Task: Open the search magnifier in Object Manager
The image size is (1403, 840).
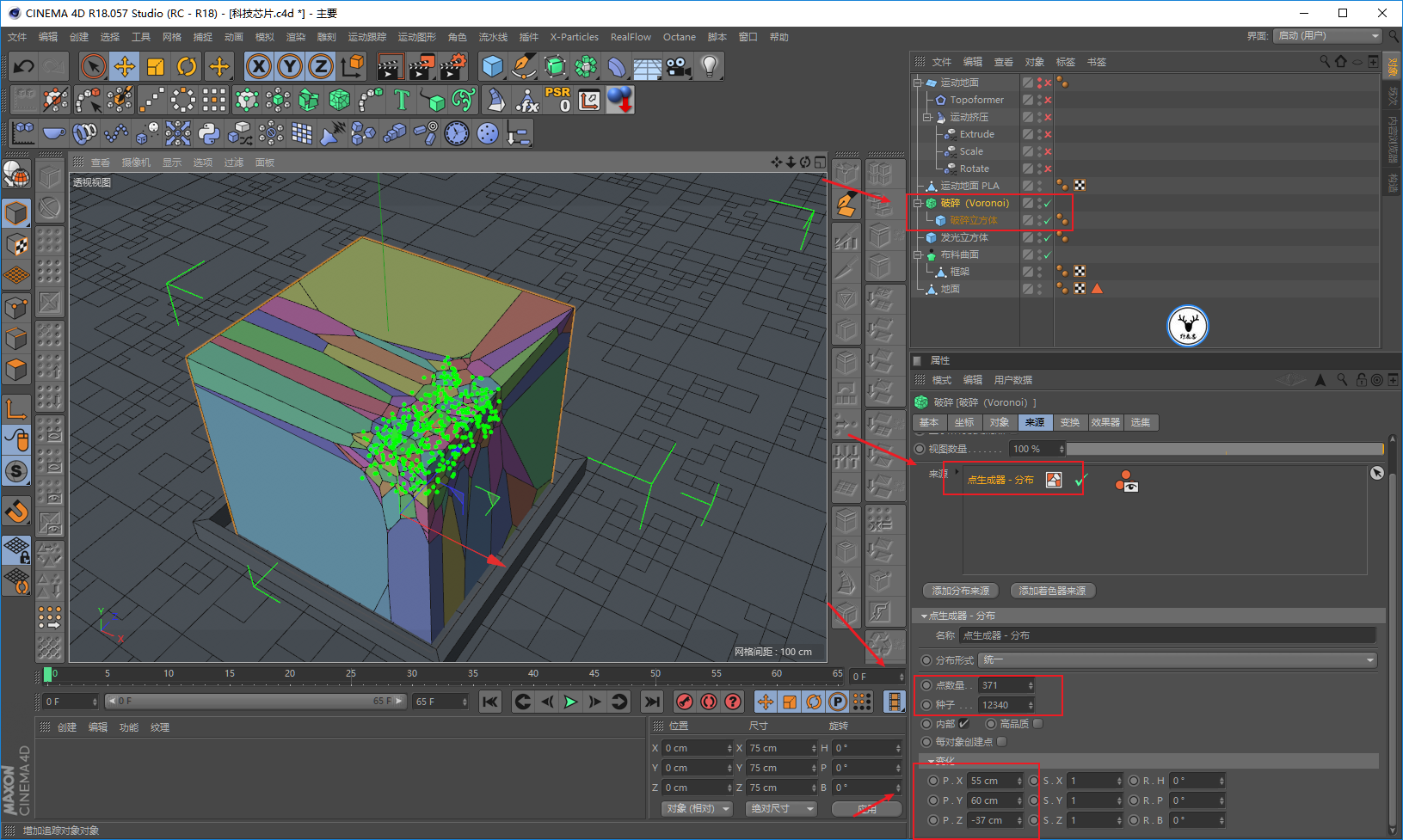Action: click(1325, 61)
